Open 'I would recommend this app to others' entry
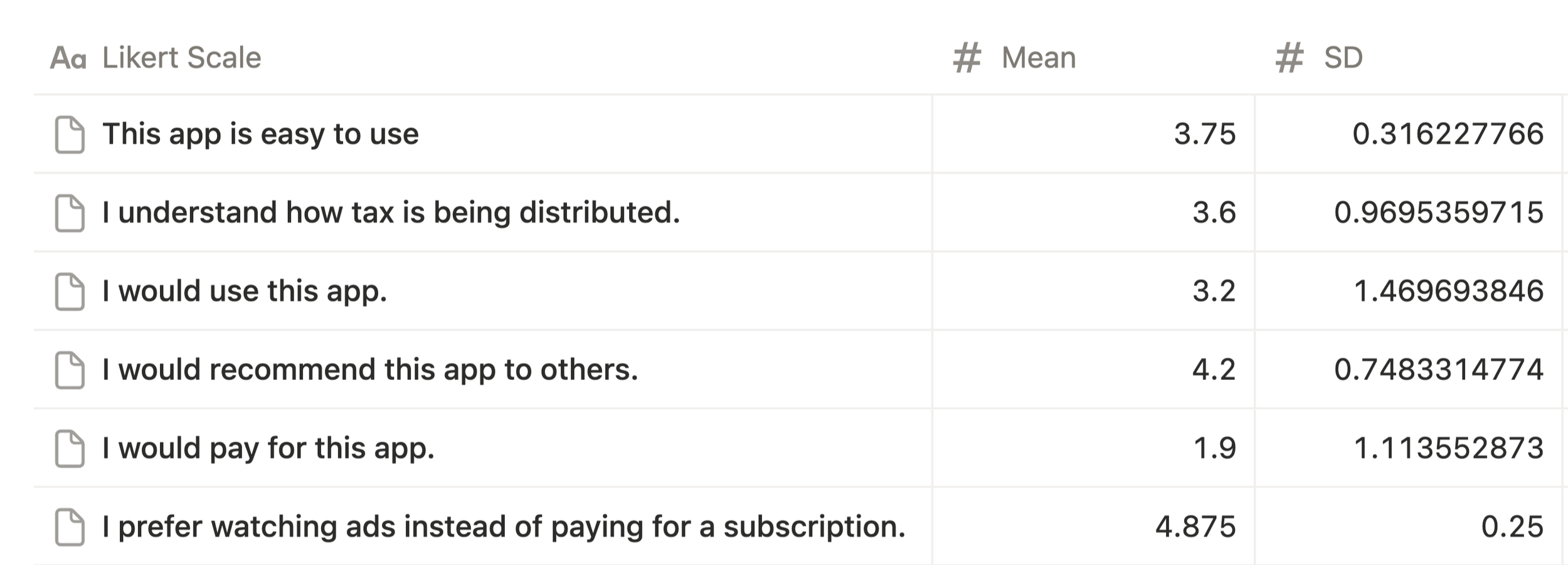 [370, 369]
